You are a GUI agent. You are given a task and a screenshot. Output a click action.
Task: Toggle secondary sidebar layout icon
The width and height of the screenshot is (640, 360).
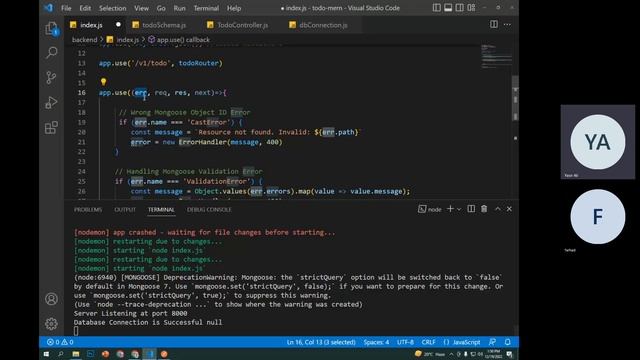coord(460,8)
